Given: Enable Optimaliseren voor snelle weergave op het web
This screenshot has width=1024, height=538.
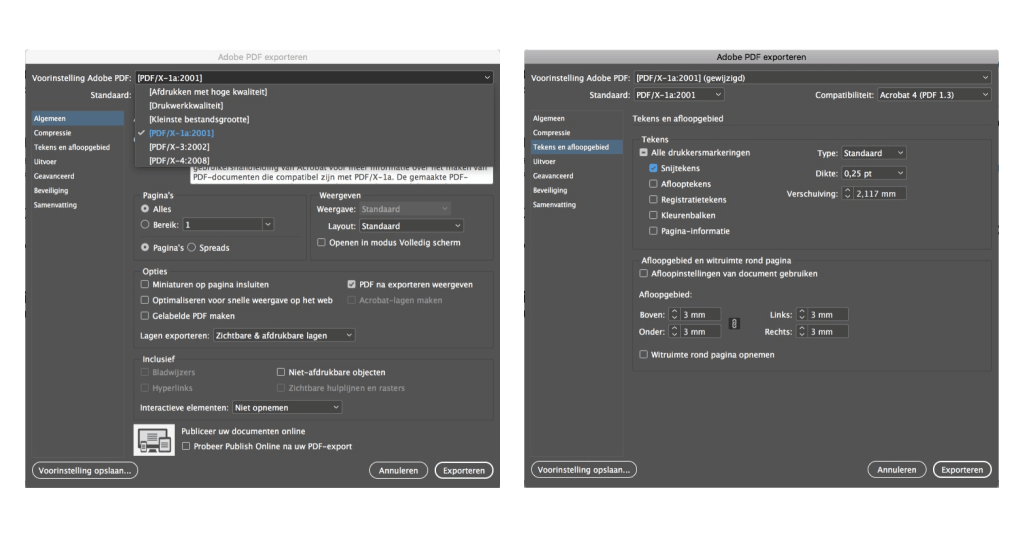Looking at the screenshot, I should (x=145, y=300).
